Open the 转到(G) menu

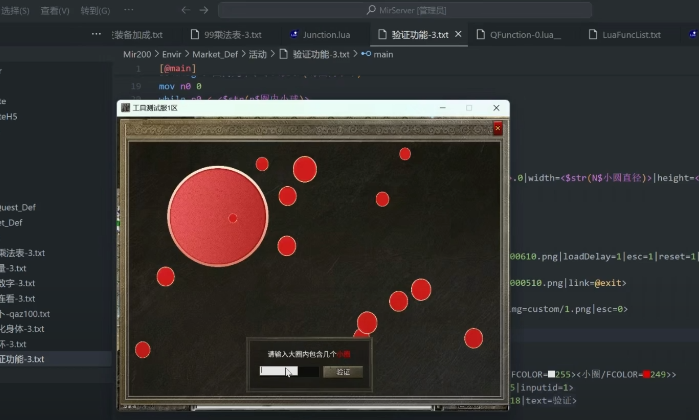pyautogui.click(x=95, y=10)
